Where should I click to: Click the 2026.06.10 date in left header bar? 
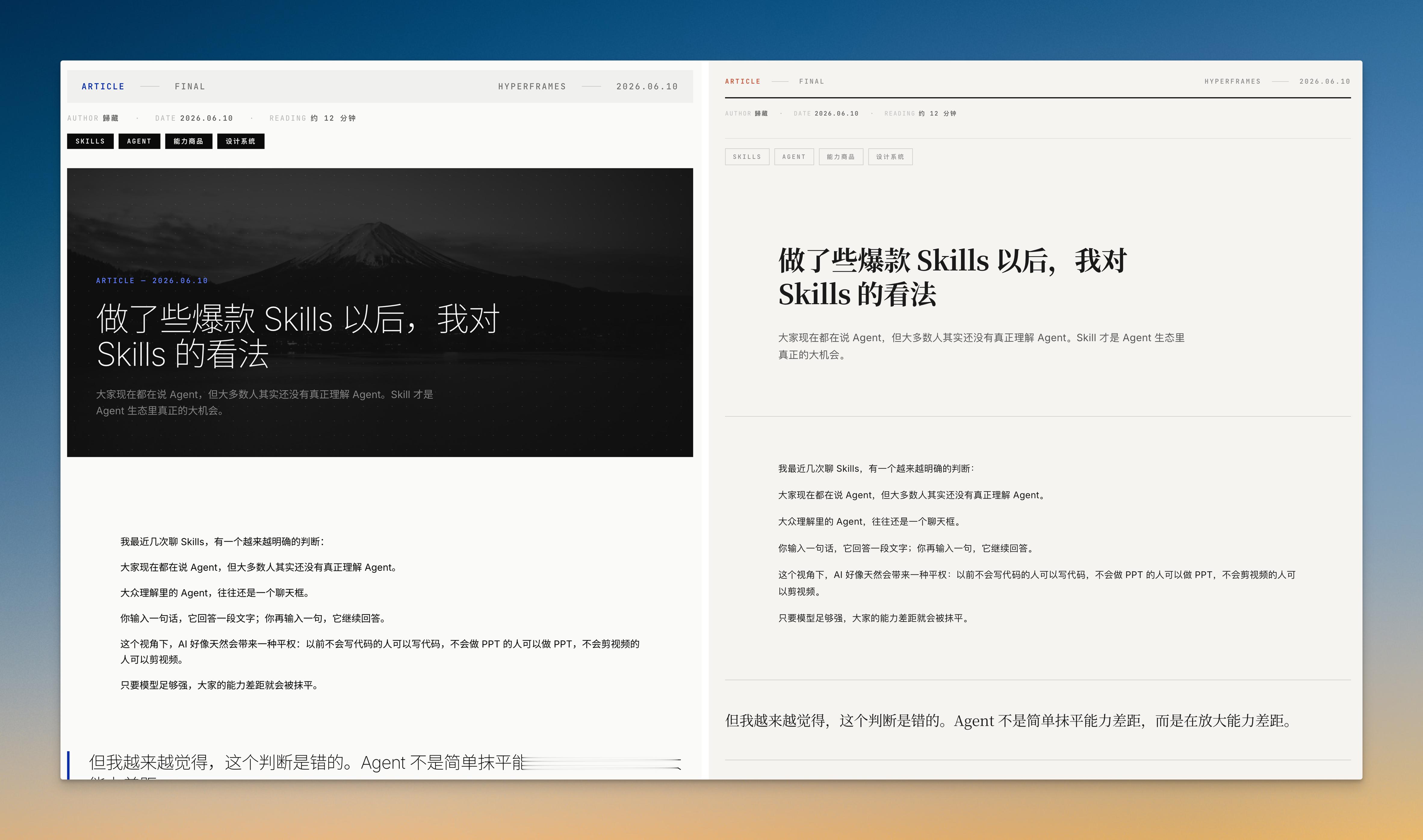pos(647,87)
